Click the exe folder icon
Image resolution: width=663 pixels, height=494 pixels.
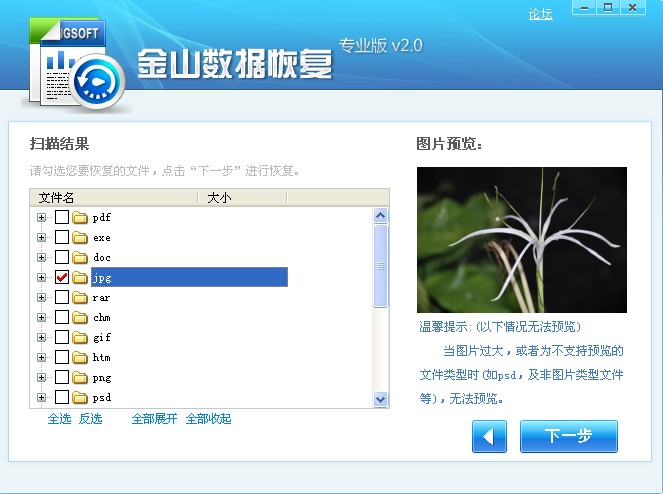[79, 238]
